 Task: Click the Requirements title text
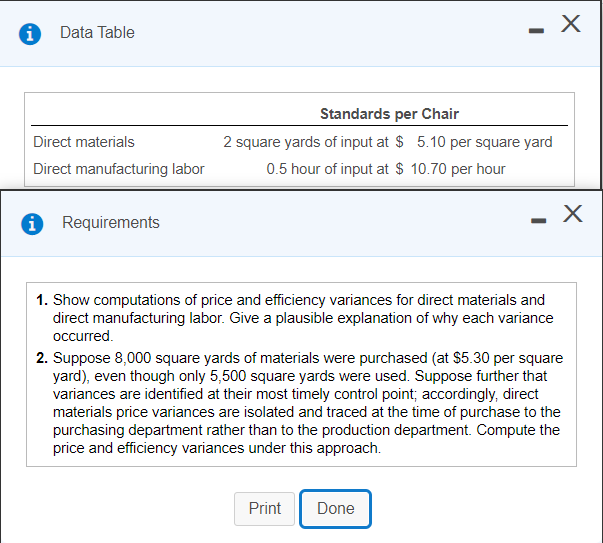(111, 222)
